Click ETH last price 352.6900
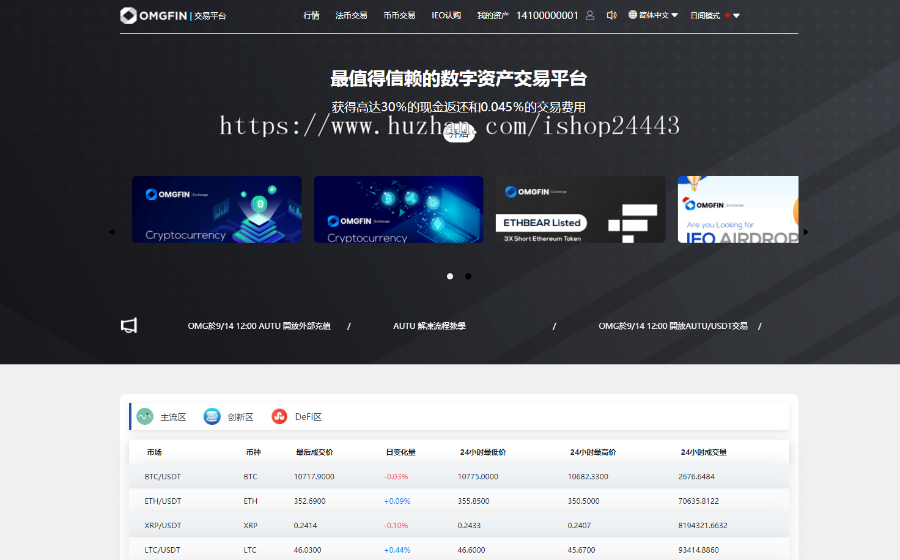The image size is (900, 560). [309, 501]
